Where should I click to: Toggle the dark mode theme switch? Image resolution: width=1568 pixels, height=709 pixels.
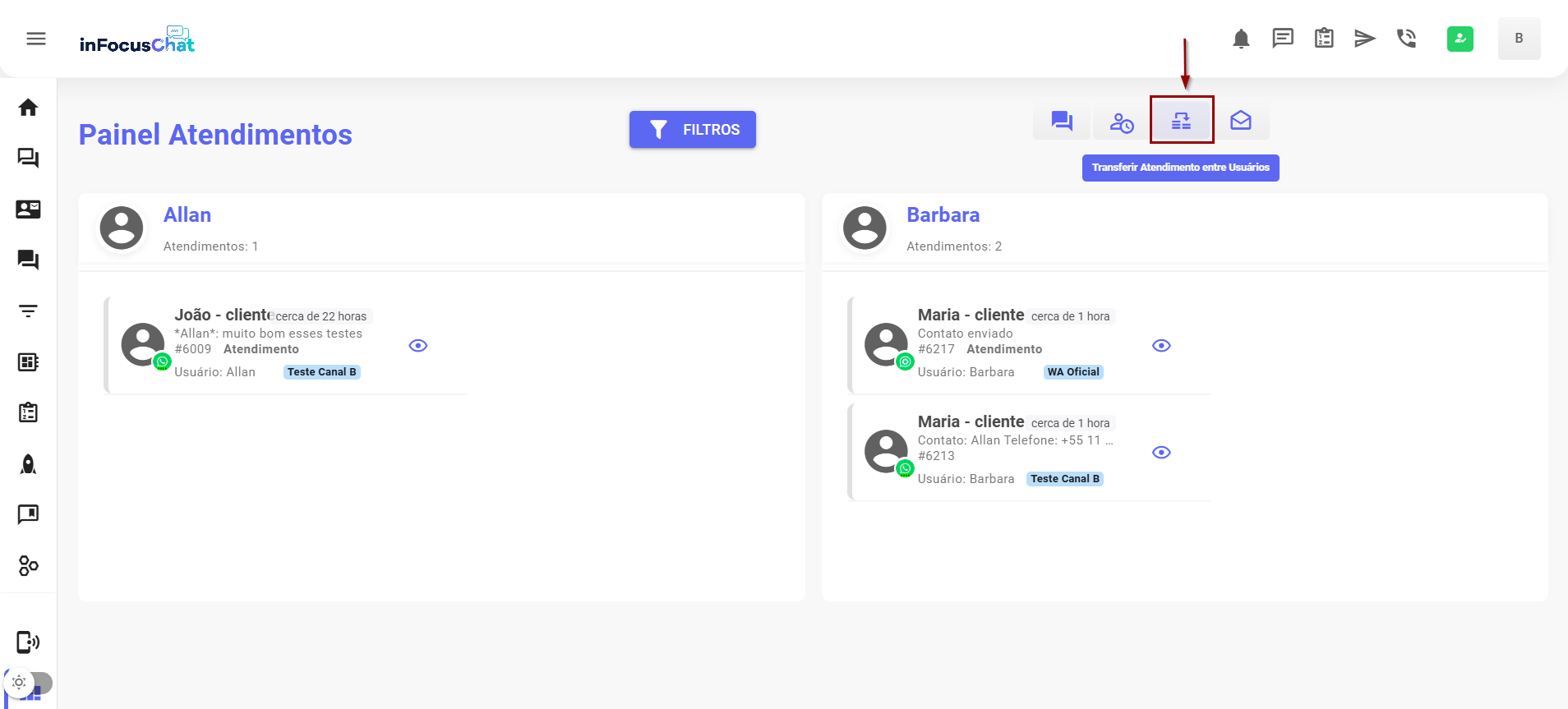click(x=28, y=683)
